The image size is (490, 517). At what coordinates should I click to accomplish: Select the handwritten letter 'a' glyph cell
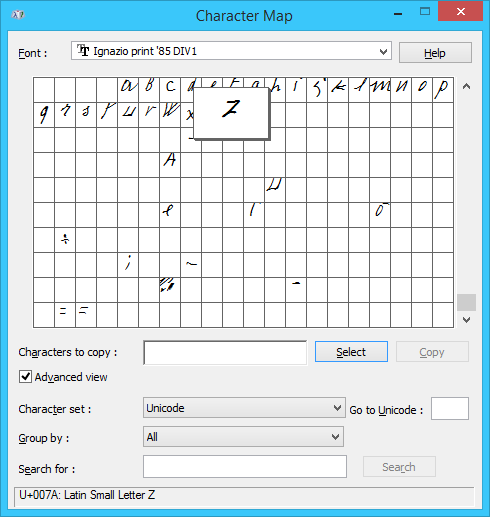pyautogui.click(x=128, y=90)
